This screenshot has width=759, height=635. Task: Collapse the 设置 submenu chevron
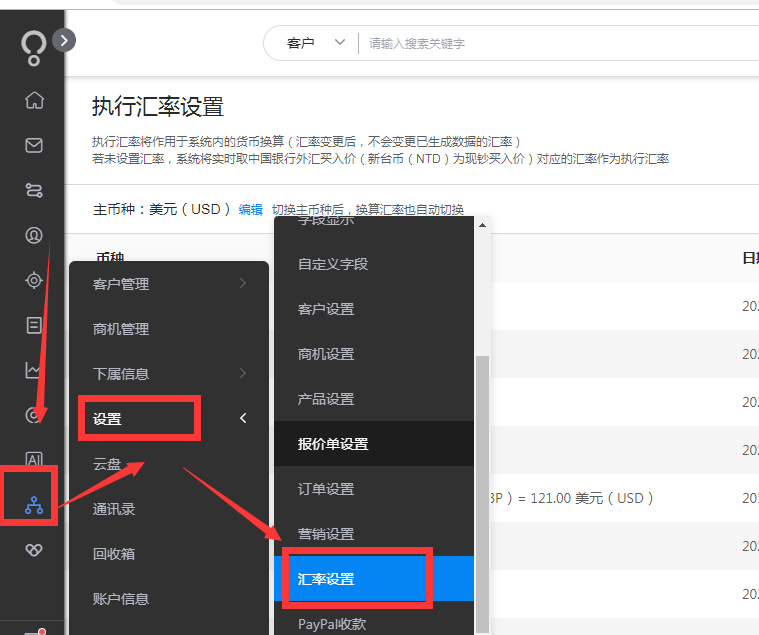click(x=243, y=418)
